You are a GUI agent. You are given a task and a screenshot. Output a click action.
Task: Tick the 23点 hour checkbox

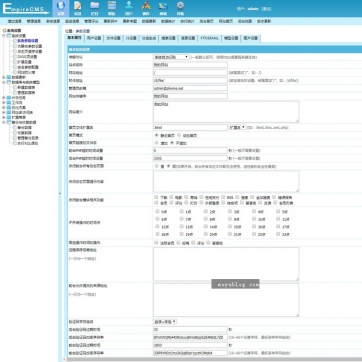[278, 234]
